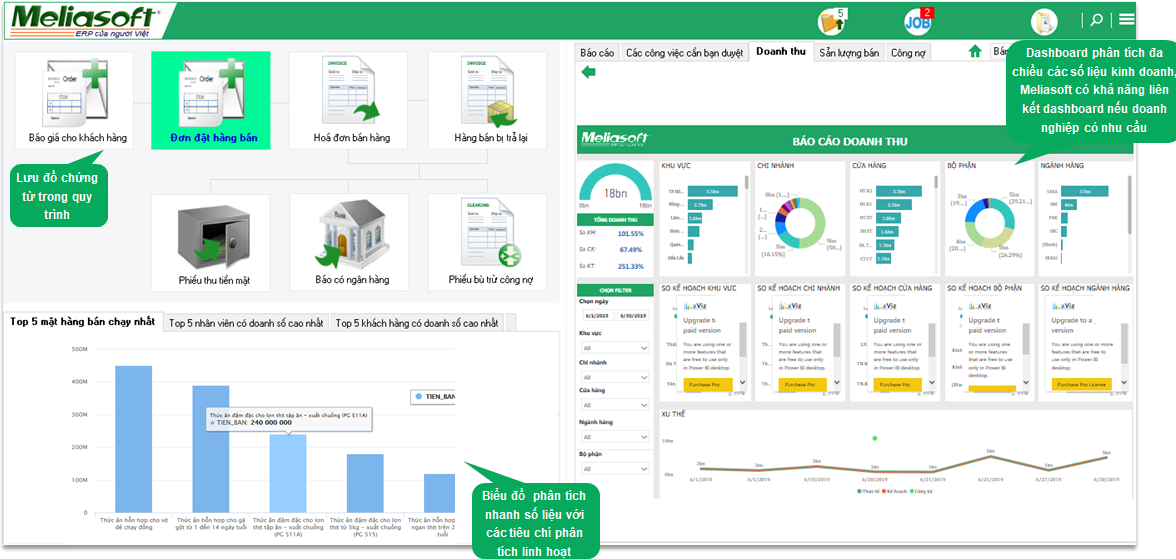Open Báo có ngân hàng bank icon
The width and height of the screenshot is (1176, 559).
349,242
